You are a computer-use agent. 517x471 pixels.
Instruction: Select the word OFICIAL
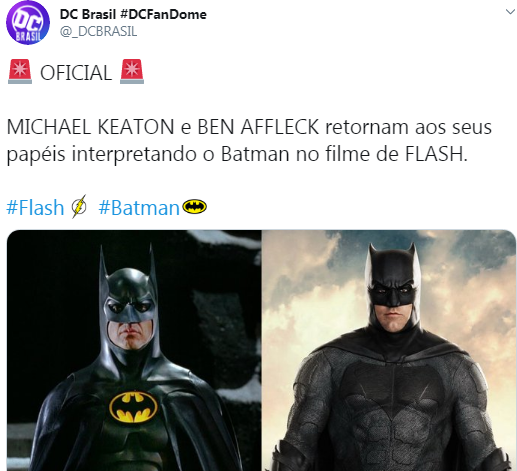76,73
